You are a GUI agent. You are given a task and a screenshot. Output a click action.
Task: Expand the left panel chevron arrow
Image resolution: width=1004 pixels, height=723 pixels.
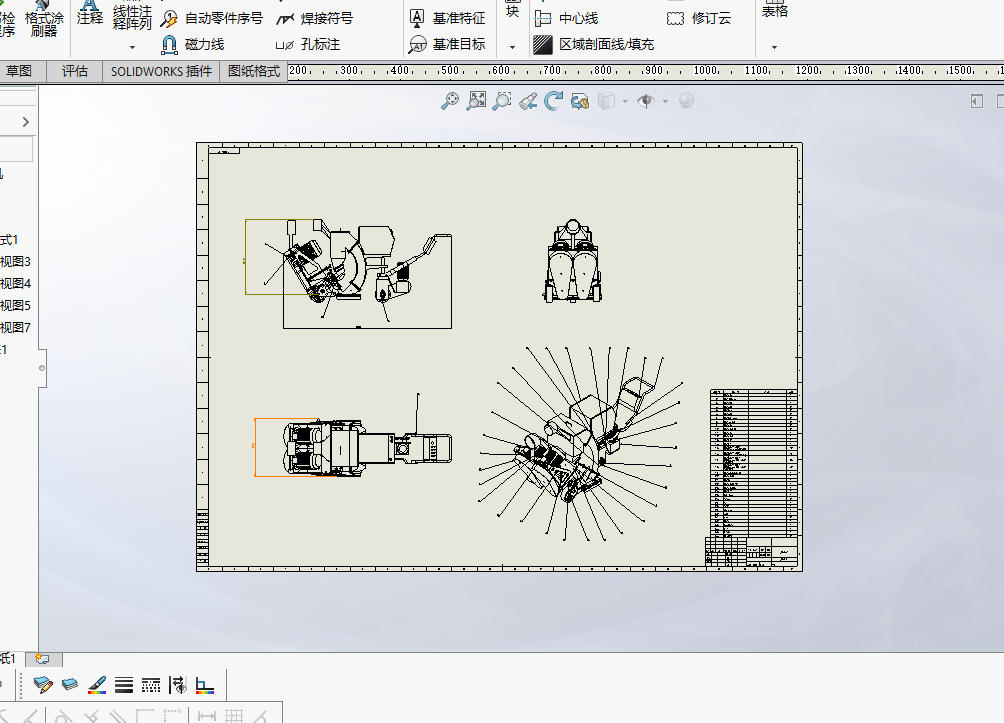coord(26,122)
